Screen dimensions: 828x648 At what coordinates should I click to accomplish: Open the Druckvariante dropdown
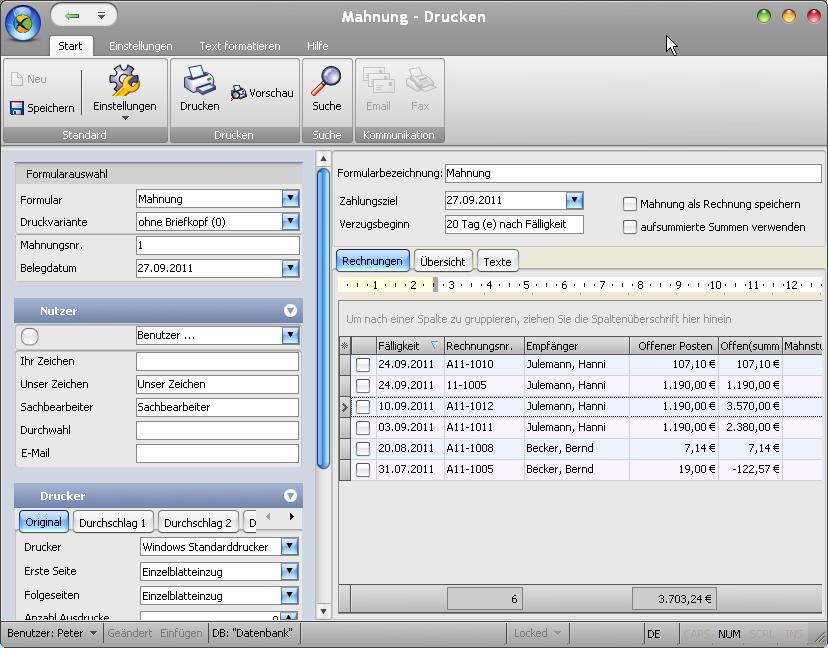pos(290,222)
